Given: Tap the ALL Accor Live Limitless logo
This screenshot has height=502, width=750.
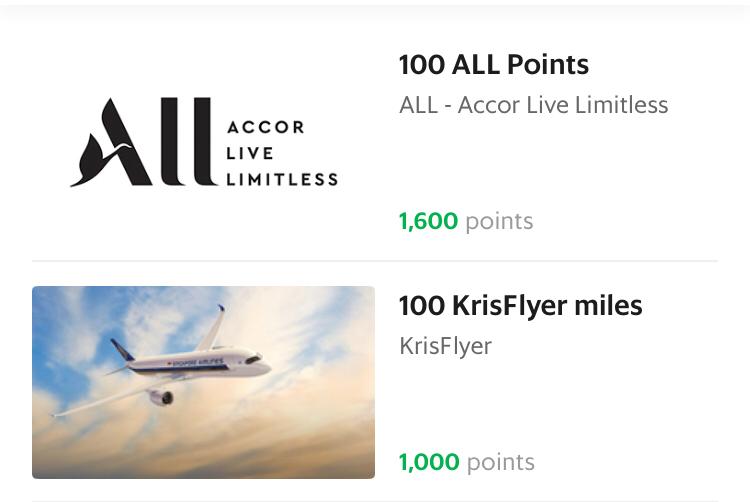Looking at the screenshot, I should pos(204,142).
